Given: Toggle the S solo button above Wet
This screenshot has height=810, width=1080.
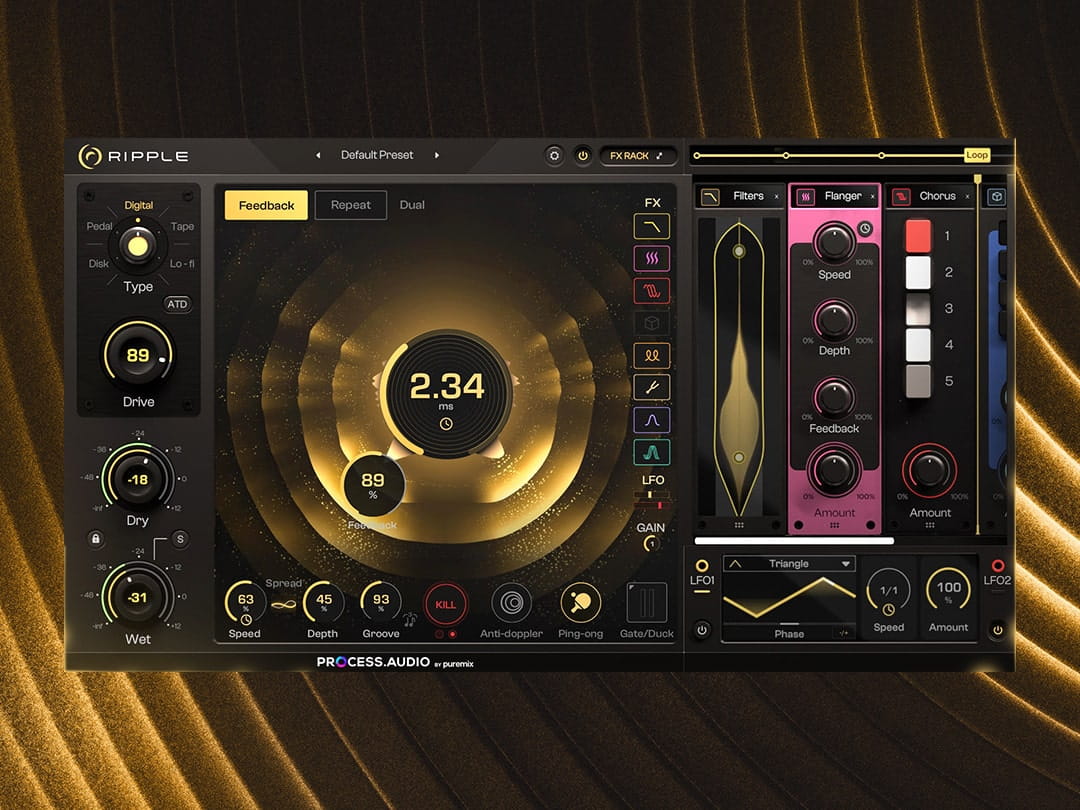Looking at the screenshot, I should point(180,539).
